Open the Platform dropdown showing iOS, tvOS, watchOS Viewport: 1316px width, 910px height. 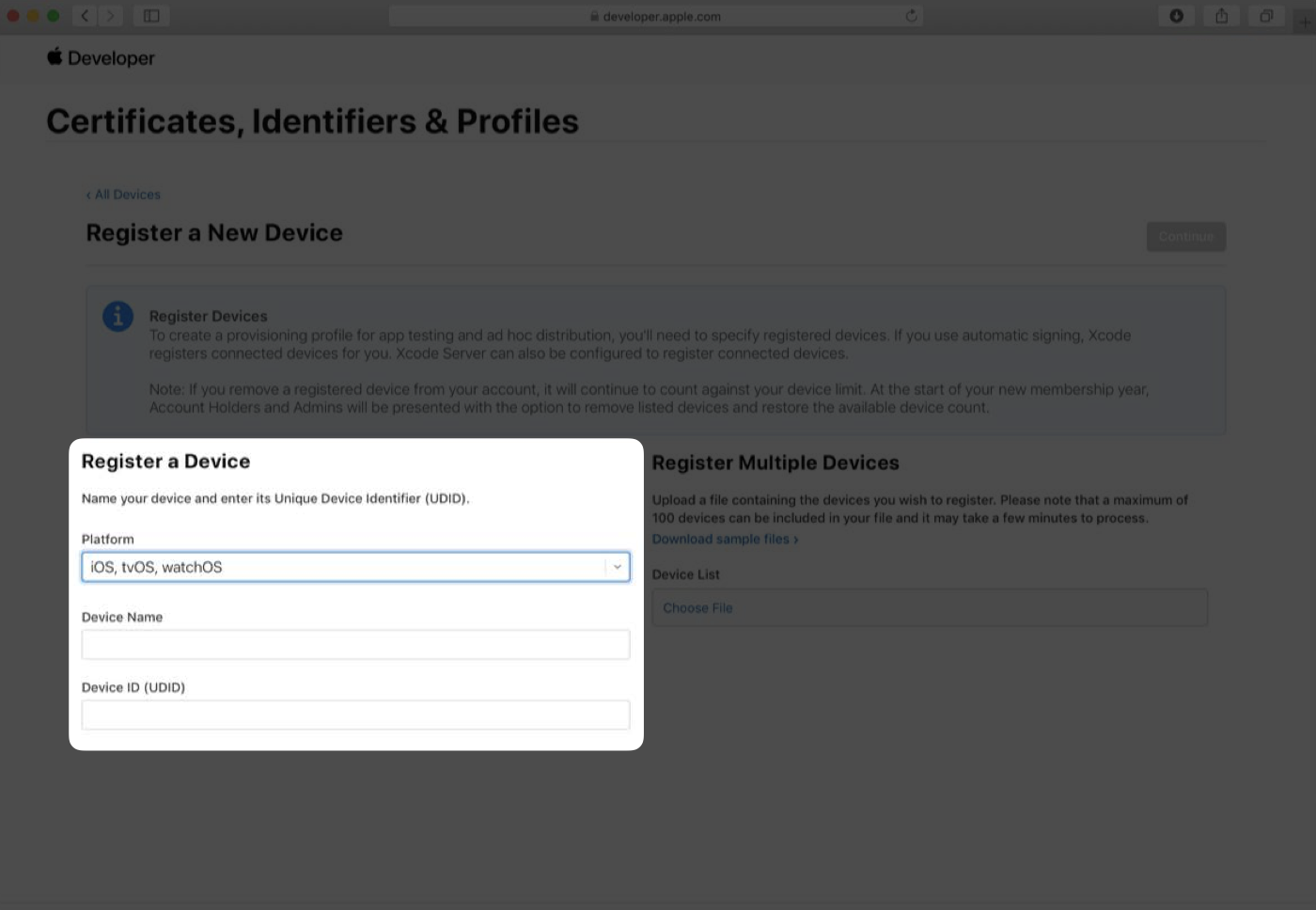[x=355, y=567]
